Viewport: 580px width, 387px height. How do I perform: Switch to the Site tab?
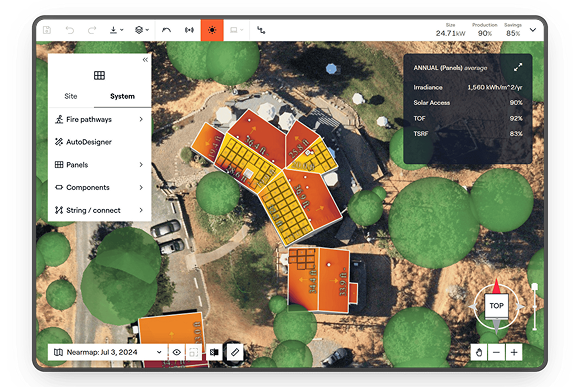tap(71, 96)
